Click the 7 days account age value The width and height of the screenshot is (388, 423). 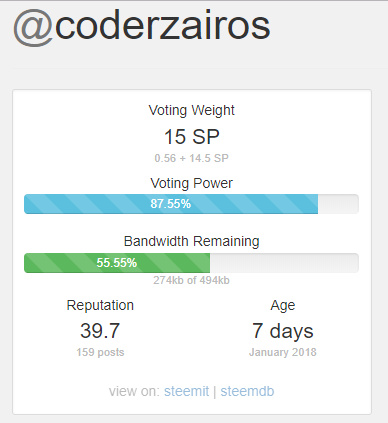(283, 331)
